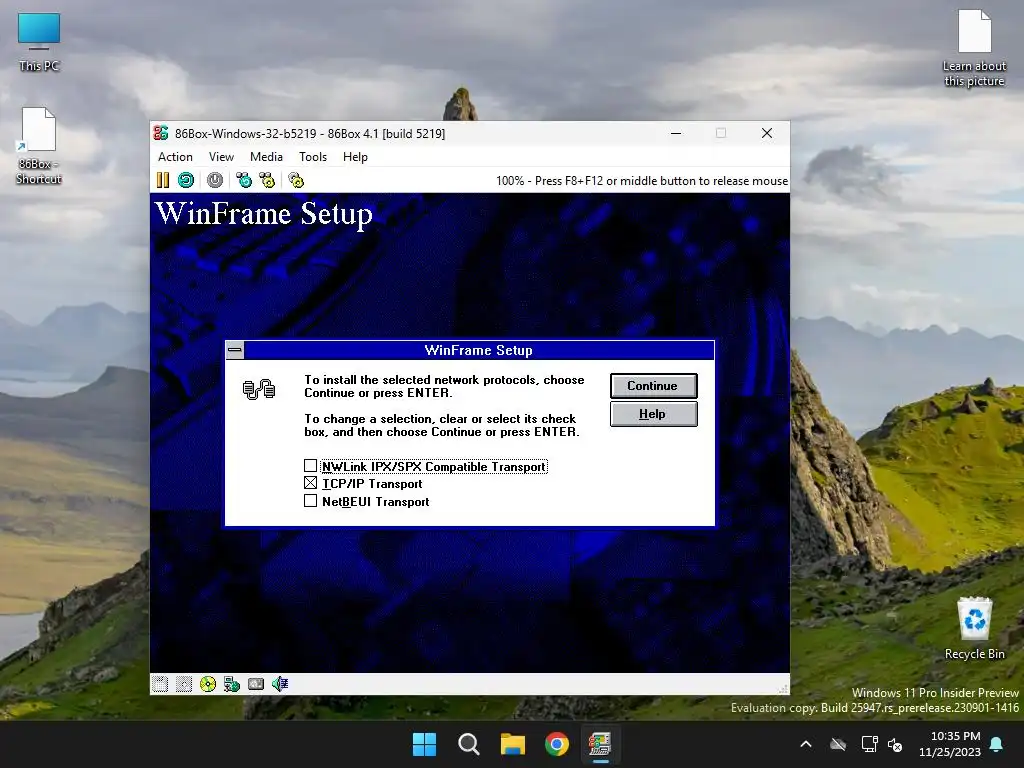Enable the NetBEUI Transport checkbox
This screenshot has height=768, width=1024.
point(310,501)
